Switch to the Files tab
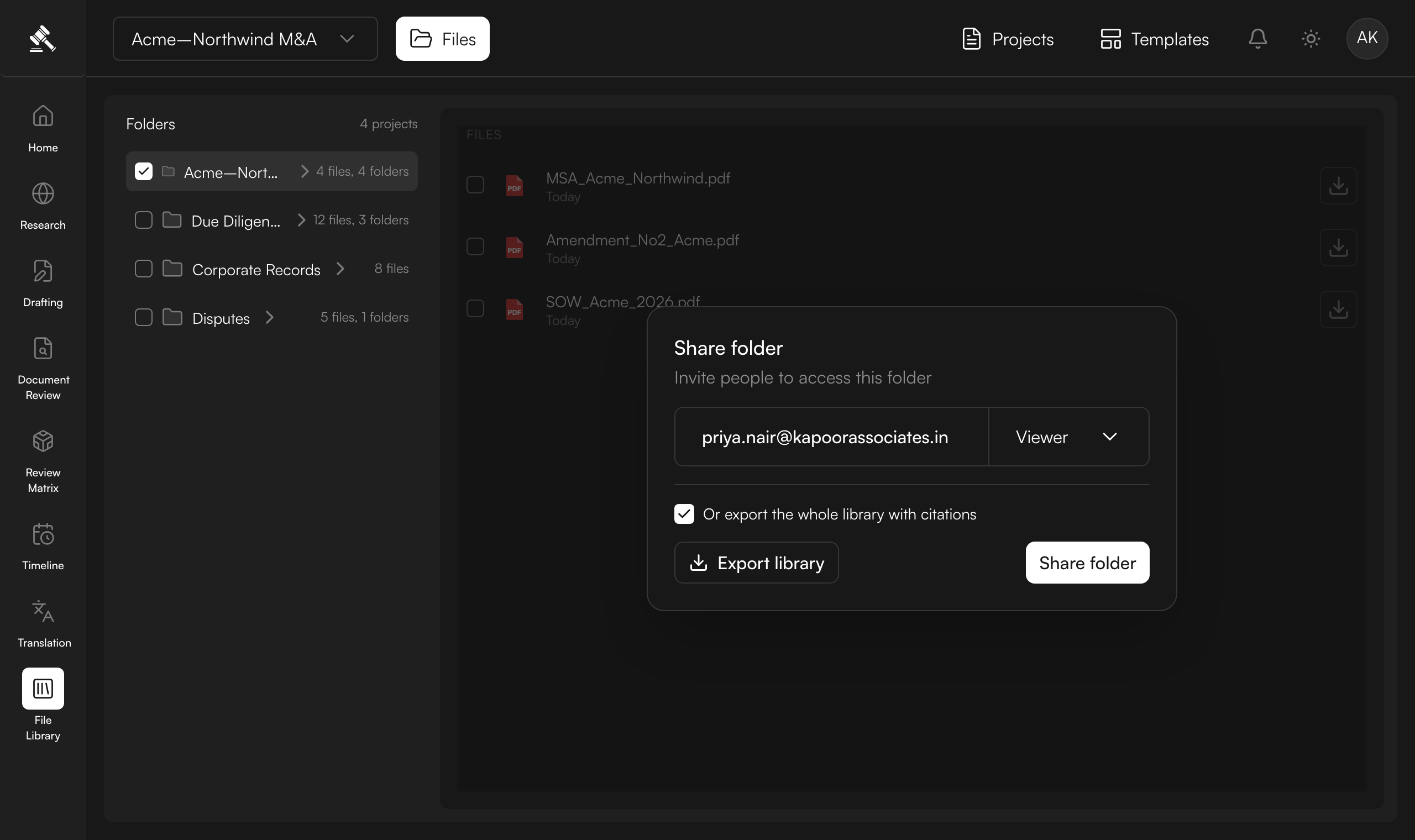 click(443, 39)
